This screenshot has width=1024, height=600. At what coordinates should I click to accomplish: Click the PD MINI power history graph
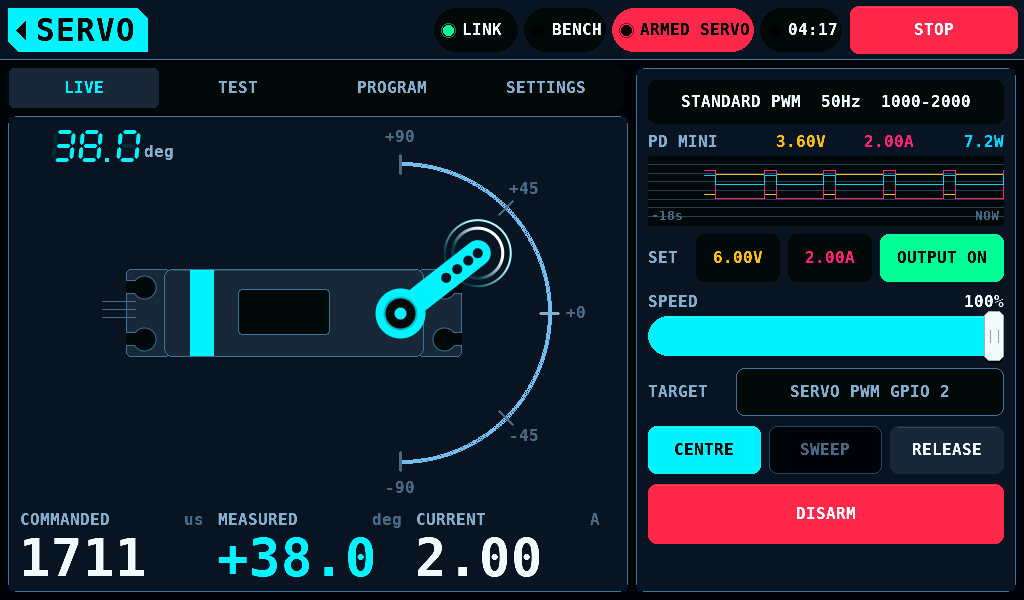coord(825,191)
